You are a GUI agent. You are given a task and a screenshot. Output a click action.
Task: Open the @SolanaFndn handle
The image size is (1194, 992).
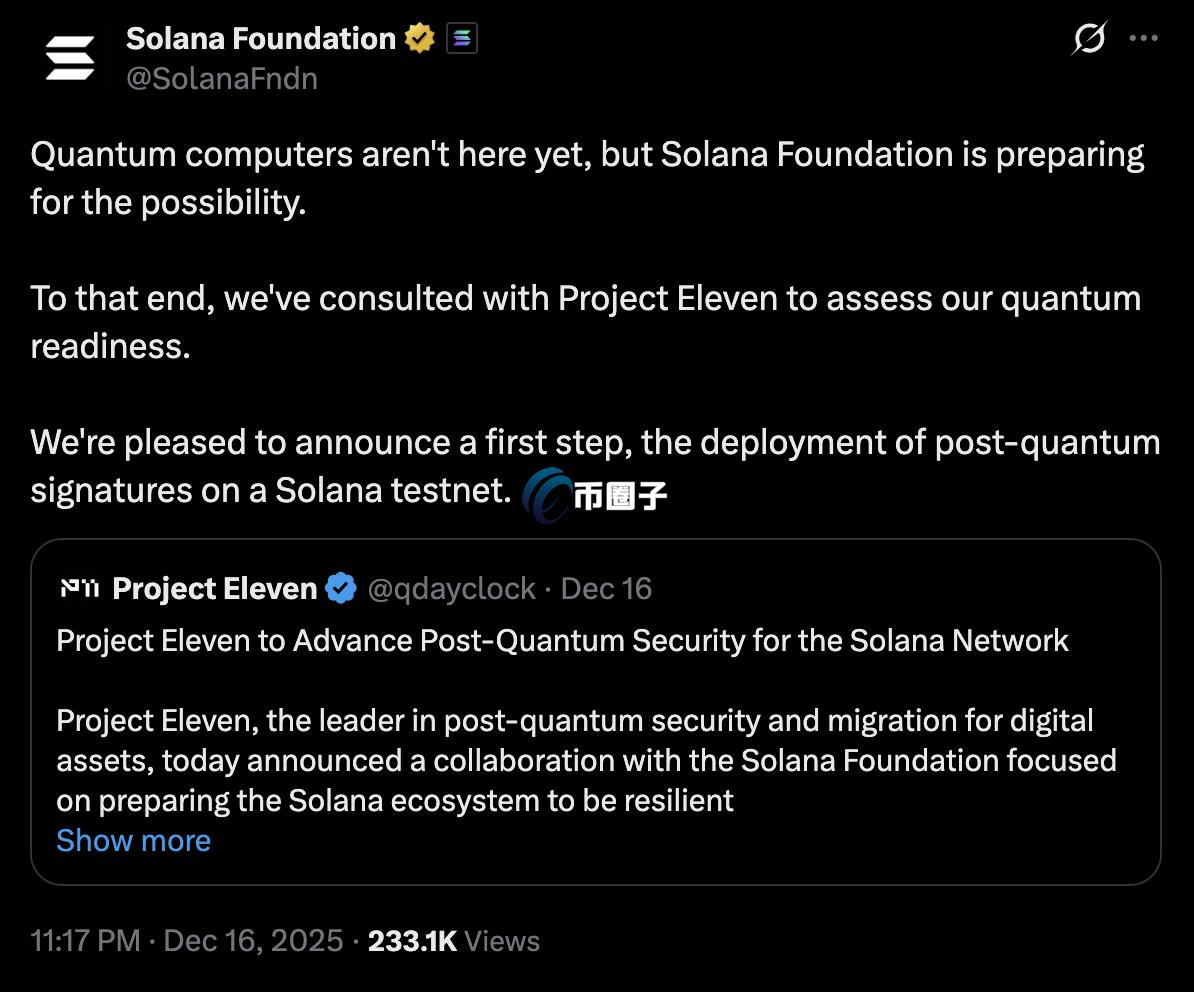click(222, 77)
